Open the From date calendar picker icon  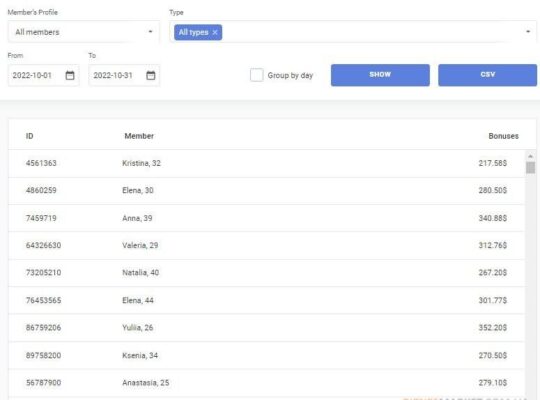pyautogui.click(x=70, y=75)
